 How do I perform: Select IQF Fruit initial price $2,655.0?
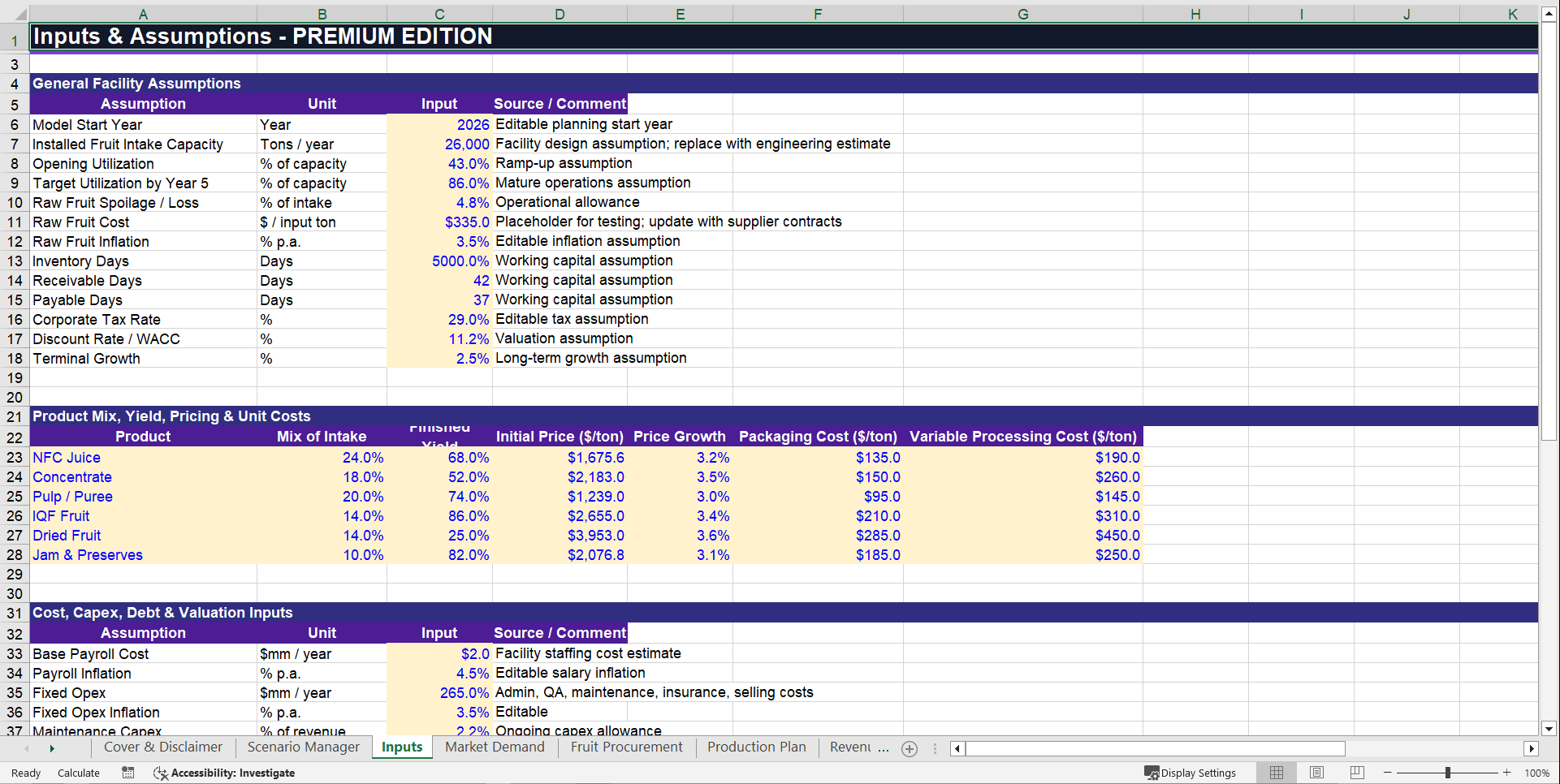pyautogui.click(x=560, y=516)
